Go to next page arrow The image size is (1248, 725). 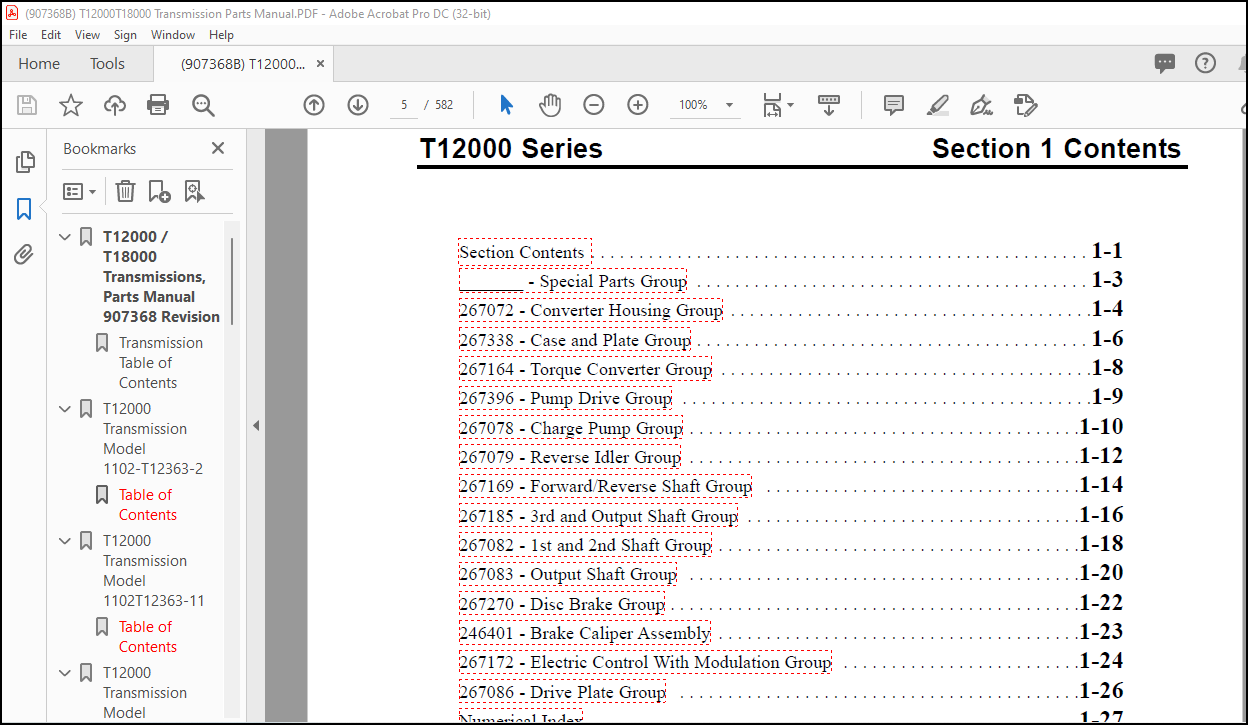point(358,105)
